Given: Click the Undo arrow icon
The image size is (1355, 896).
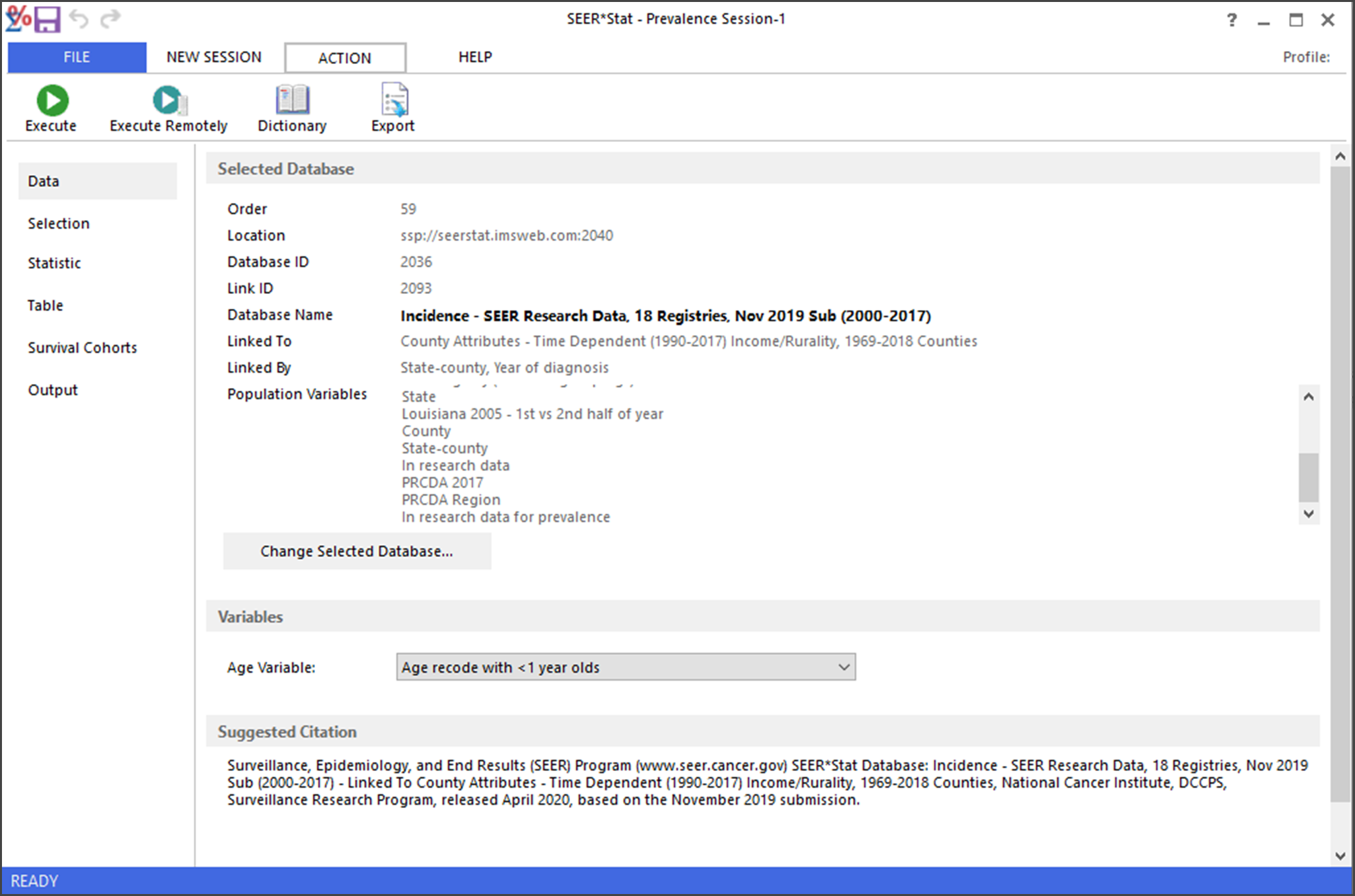Looking at the screenshot, I should point(79,19).
